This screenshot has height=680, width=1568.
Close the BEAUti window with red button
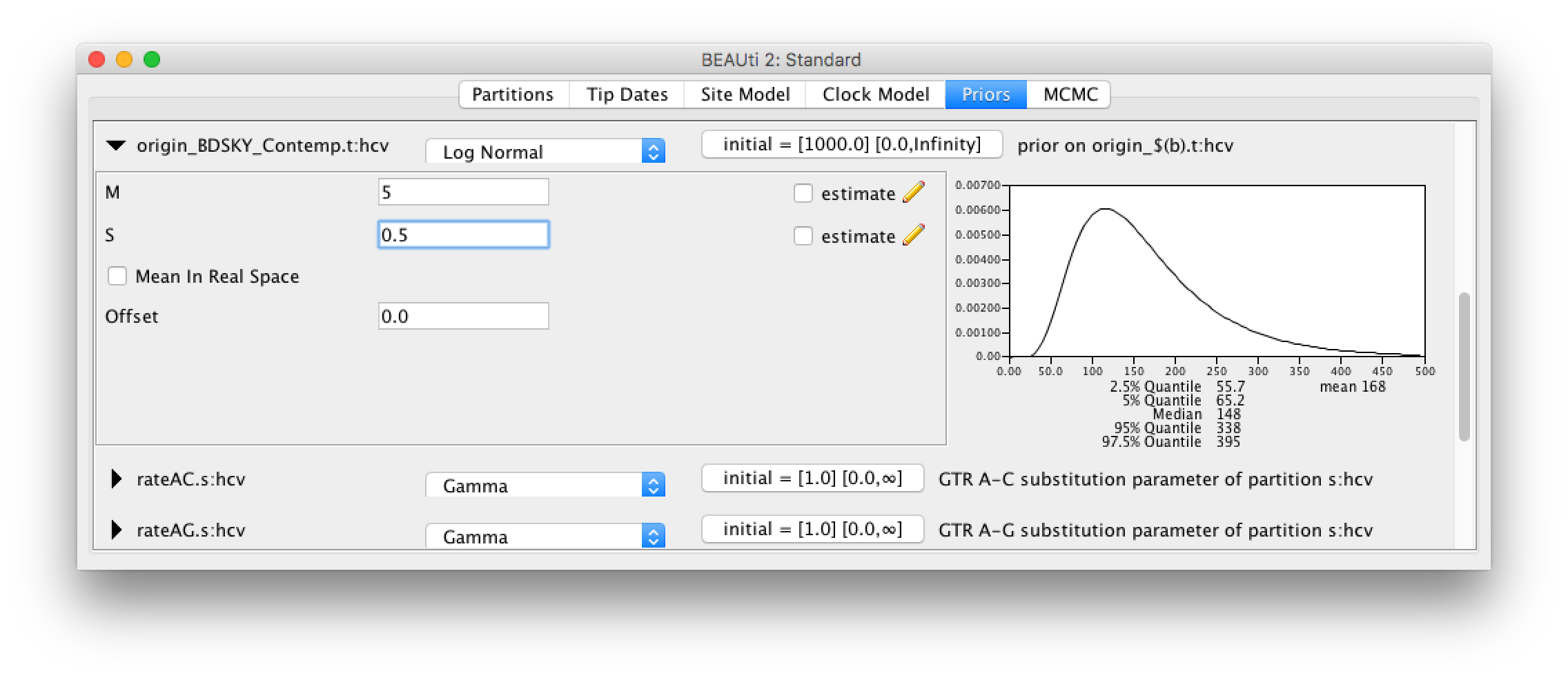pyautogui.click(x=97, y=60)
